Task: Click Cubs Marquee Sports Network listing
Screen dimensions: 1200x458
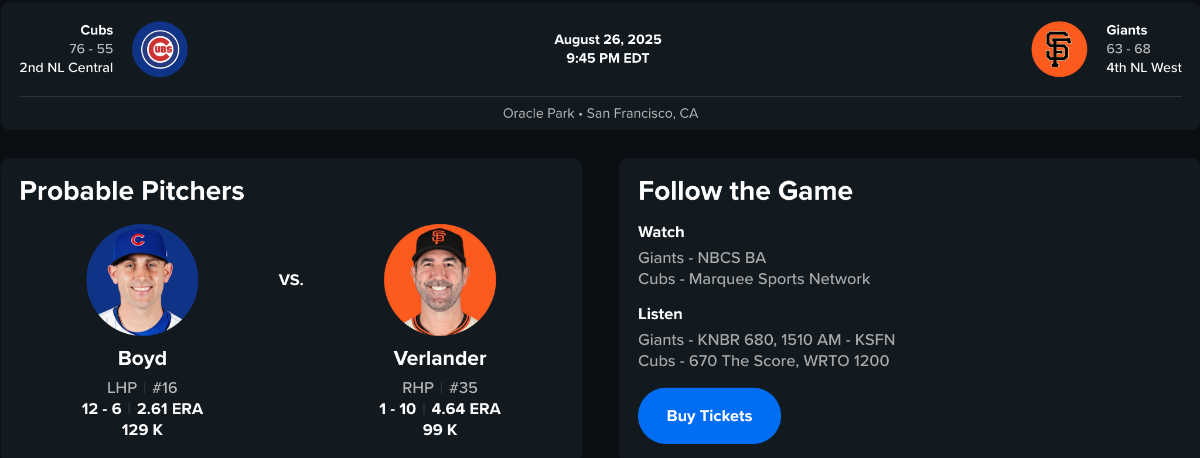Action: [x=754, y=279]
